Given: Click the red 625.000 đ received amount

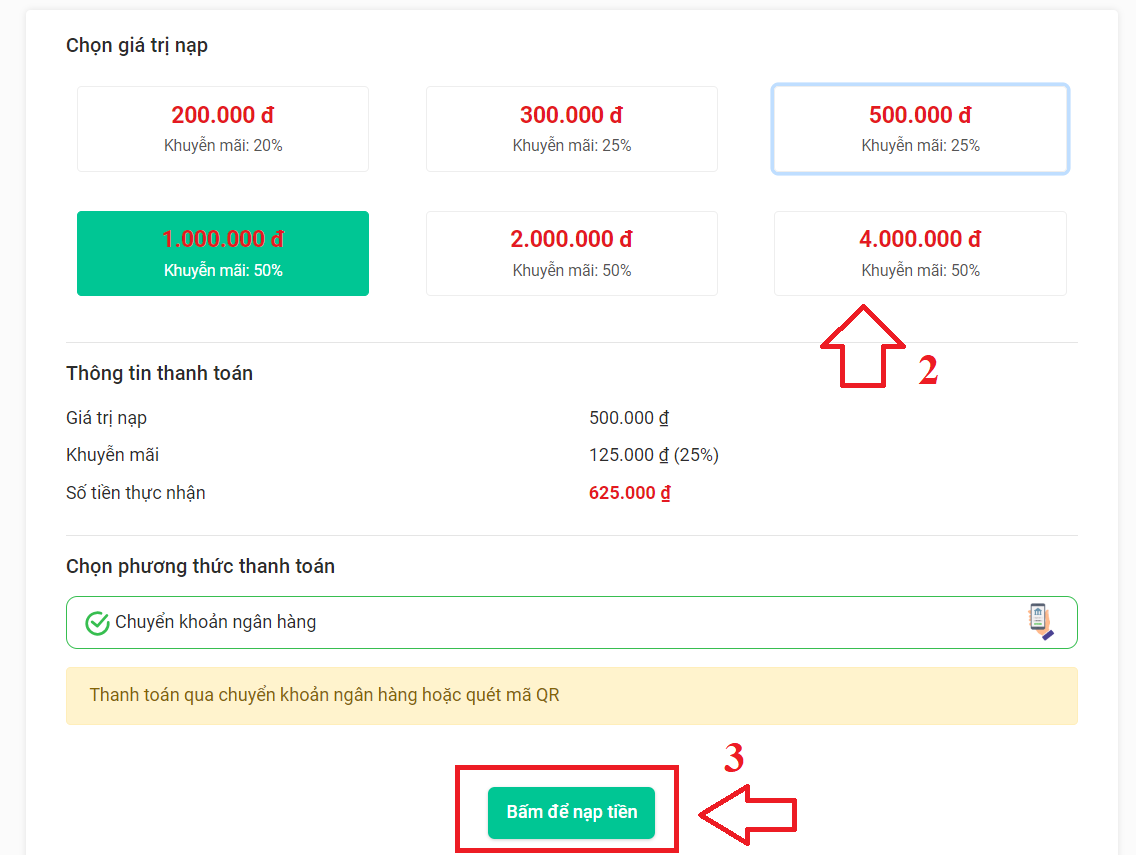Looking at the screenshot, I should click(630, 493).
